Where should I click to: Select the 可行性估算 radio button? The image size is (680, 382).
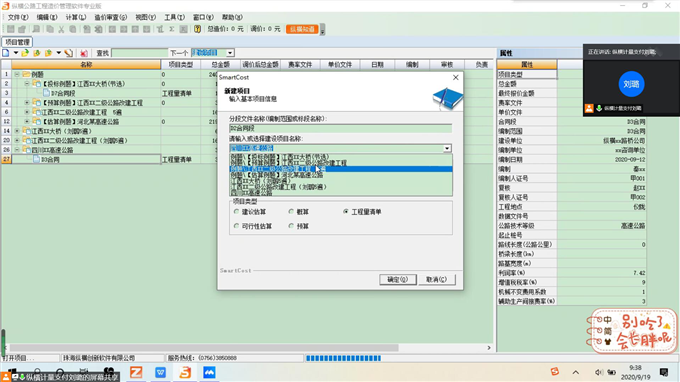tap(236, 226)
